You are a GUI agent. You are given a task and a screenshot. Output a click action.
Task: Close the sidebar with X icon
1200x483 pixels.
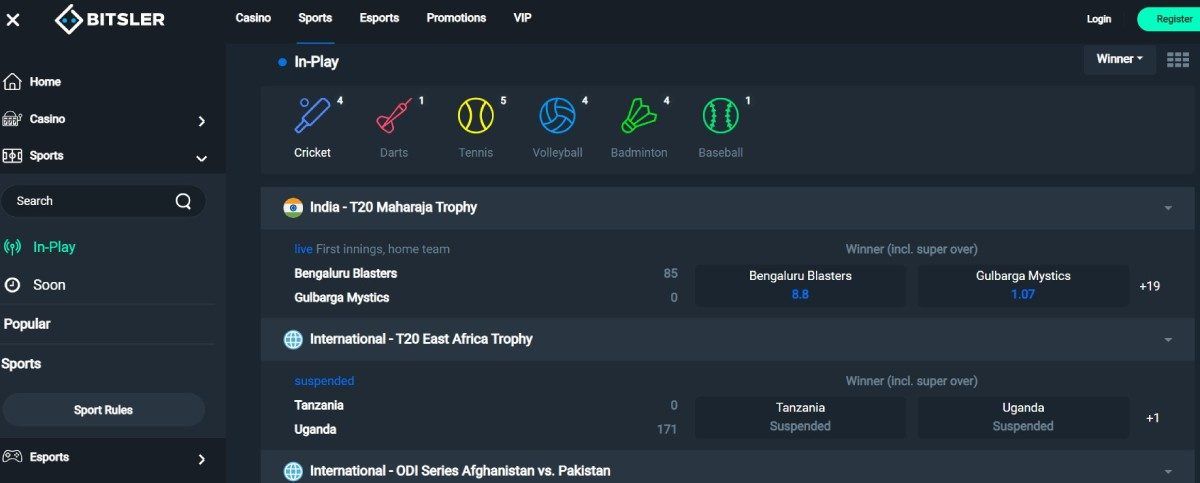point(13,19)
